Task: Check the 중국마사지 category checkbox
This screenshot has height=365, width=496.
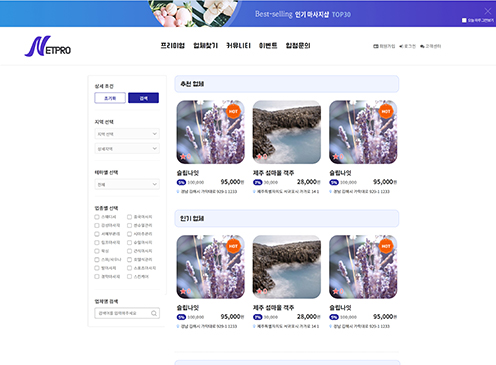Action: (x=129, y=217)
